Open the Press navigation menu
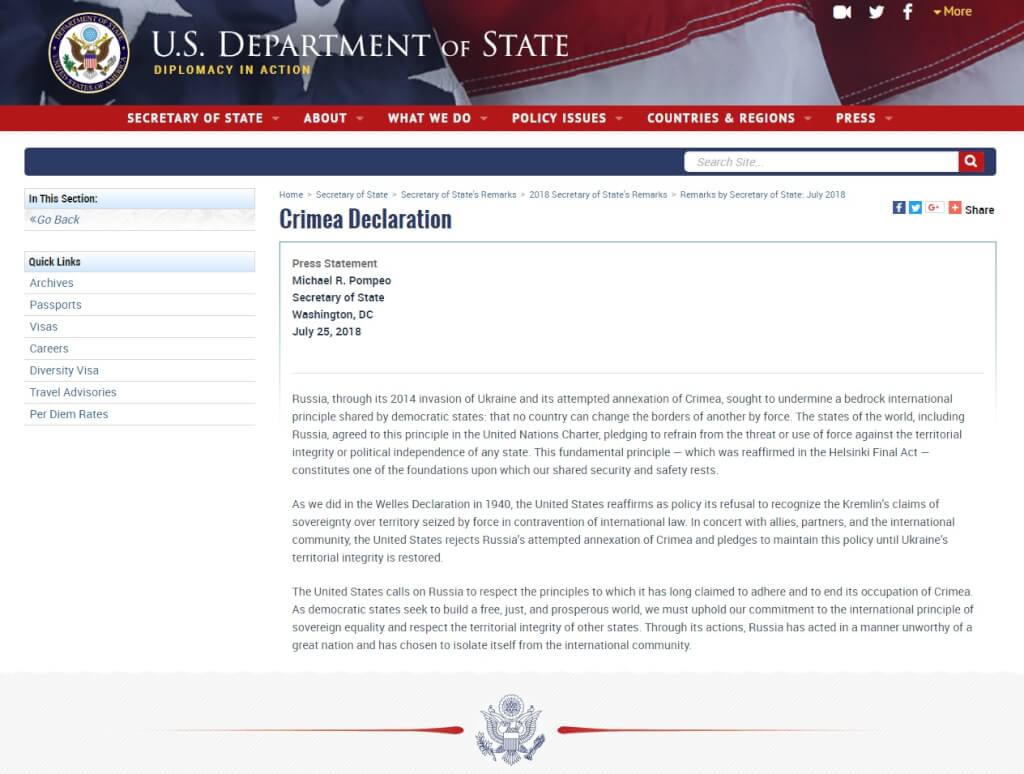 click(x=863, y=118)
